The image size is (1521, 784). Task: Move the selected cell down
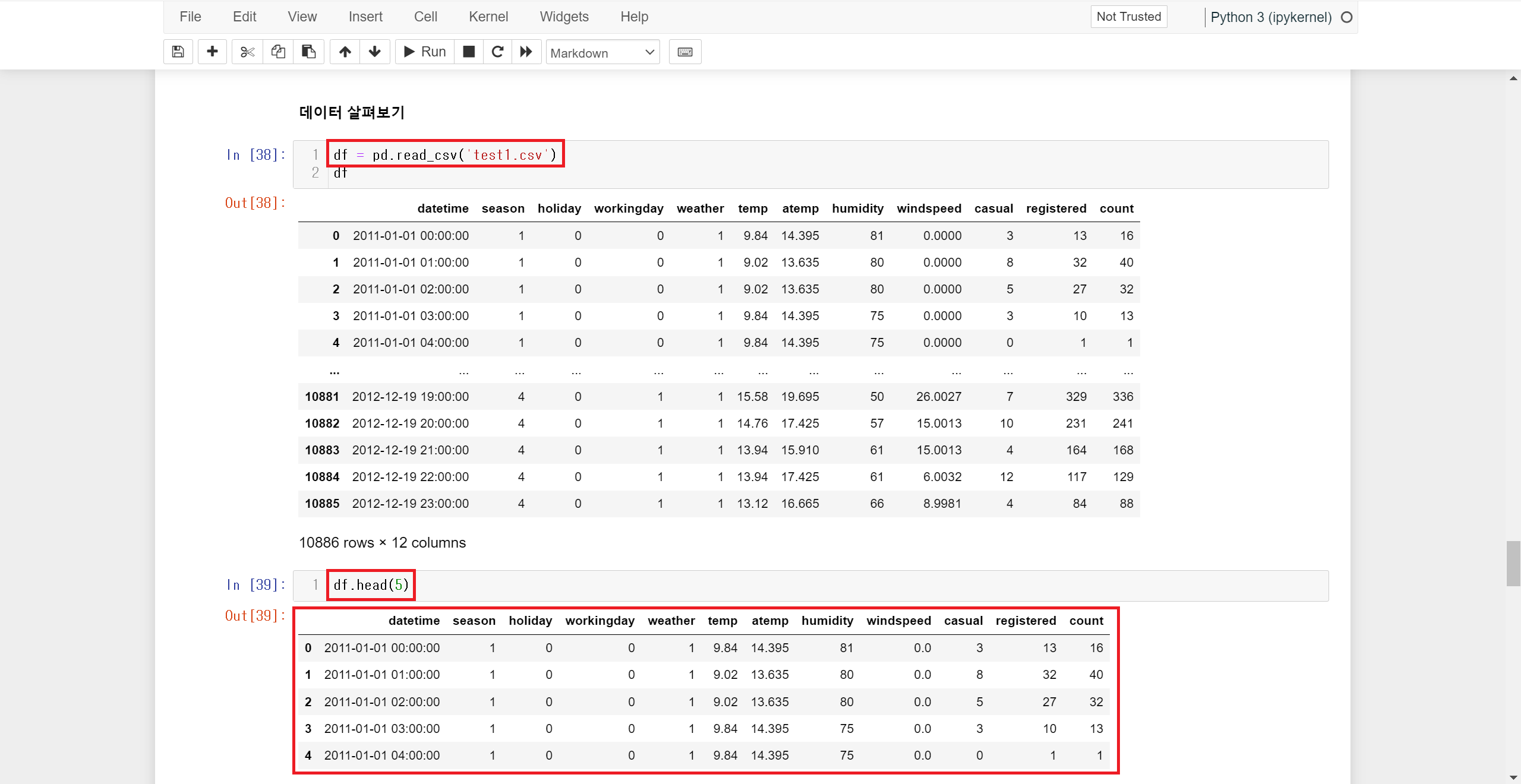click(x=375, y=52)
